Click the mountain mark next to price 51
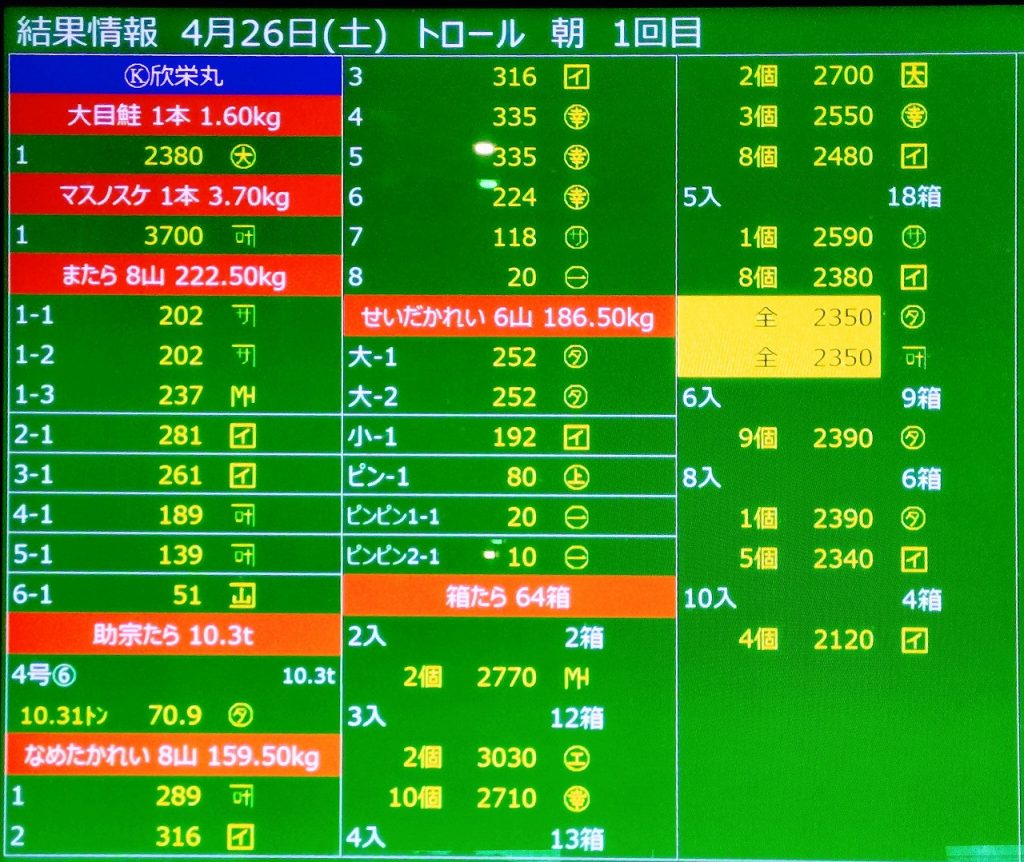This screenshot has height=862, width=1024. 241,596
